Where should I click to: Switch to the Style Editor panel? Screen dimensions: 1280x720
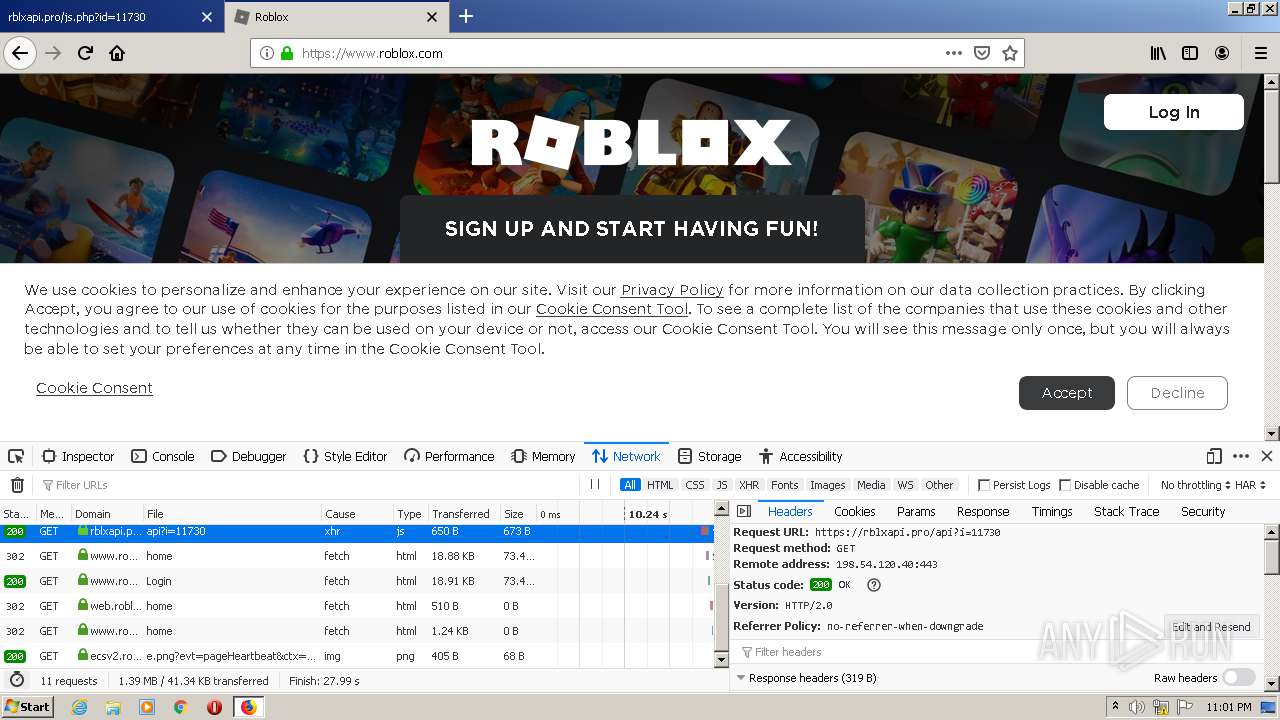click(x=345, y=456)
